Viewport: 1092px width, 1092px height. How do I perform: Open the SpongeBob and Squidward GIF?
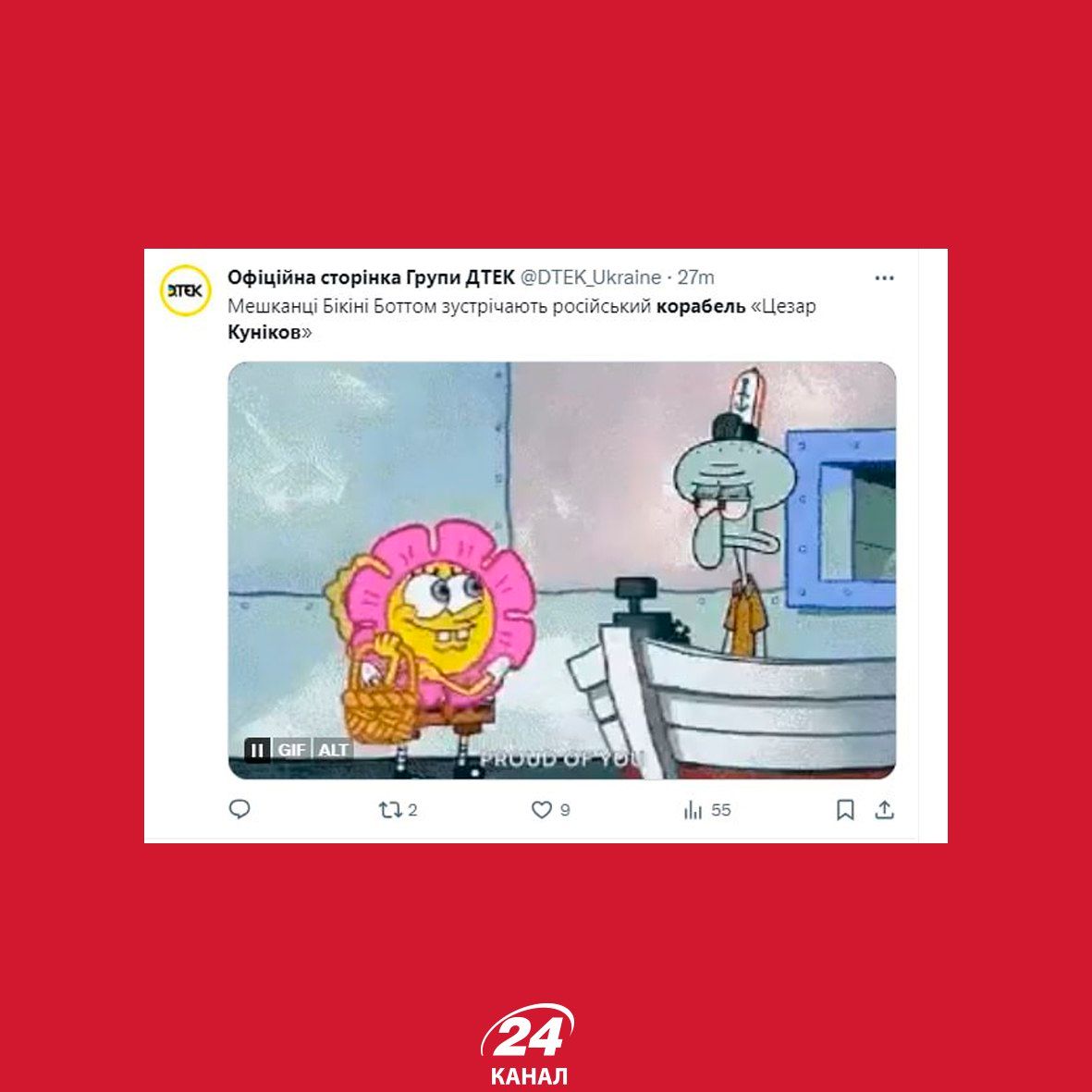point(562,570)
